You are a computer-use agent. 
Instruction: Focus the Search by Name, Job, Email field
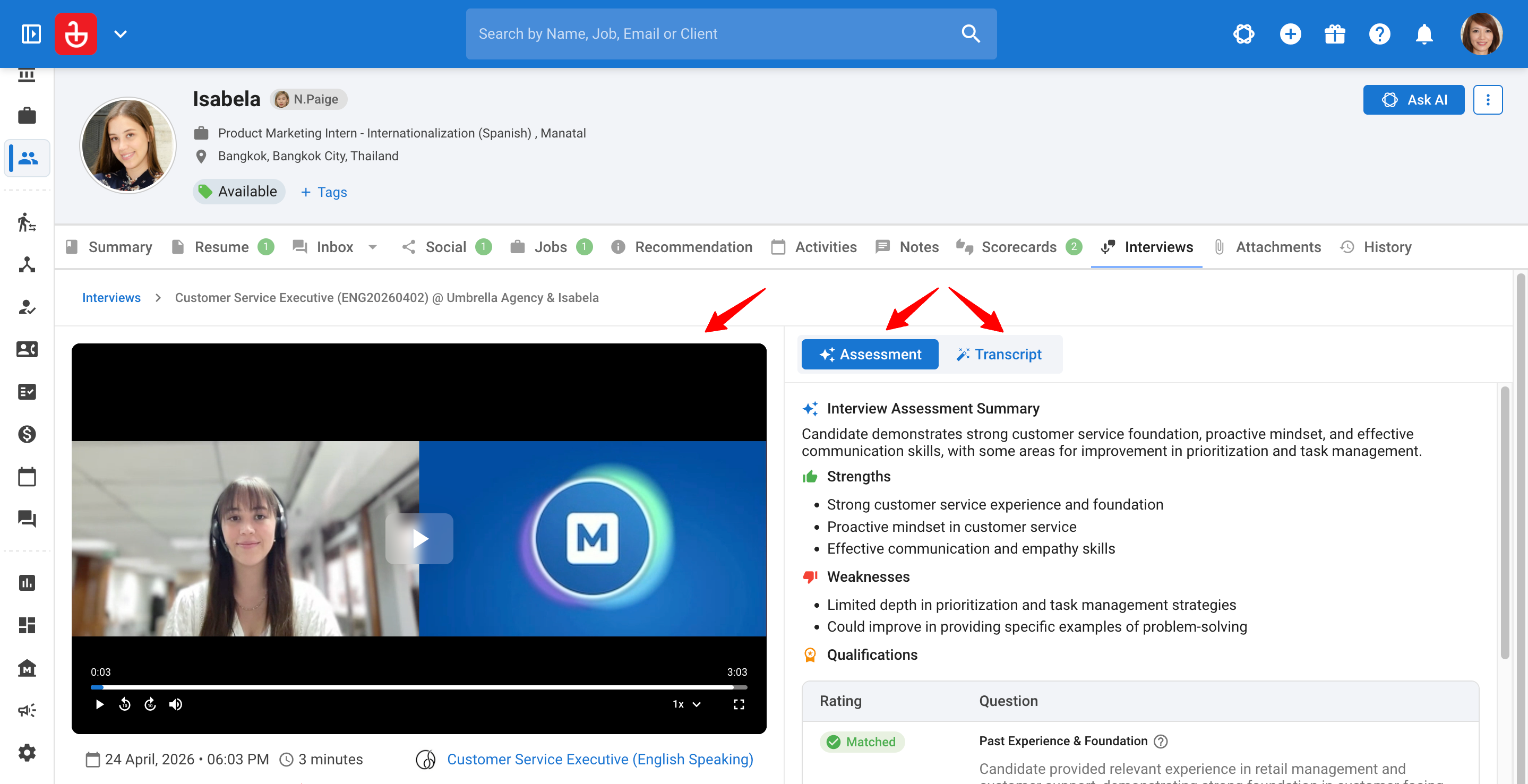click(x=731, y=34)
